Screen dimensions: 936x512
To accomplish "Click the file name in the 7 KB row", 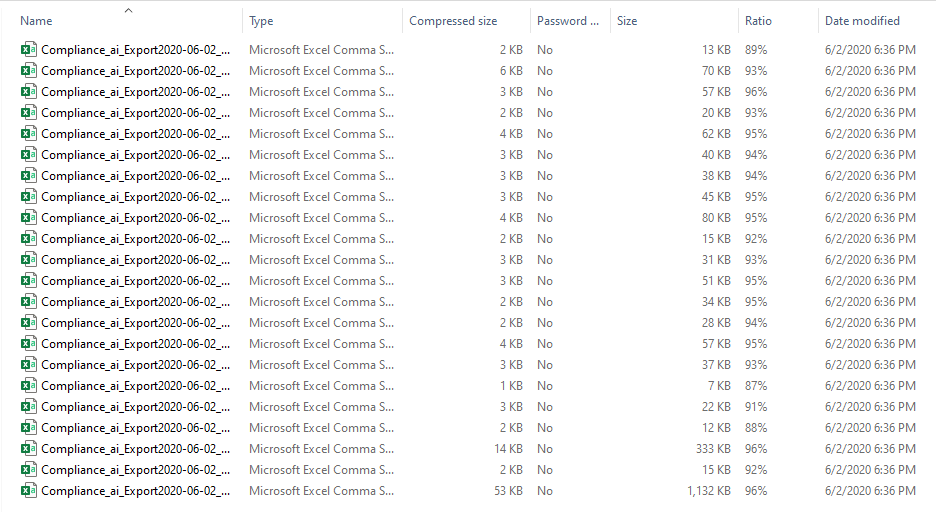I will click(x=136, y=385).
